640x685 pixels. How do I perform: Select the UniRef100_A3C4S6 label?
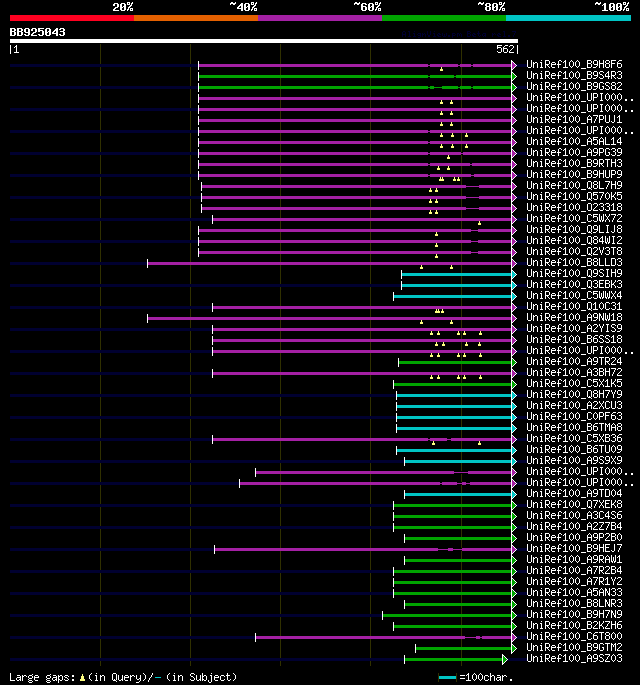pos(574,515)
